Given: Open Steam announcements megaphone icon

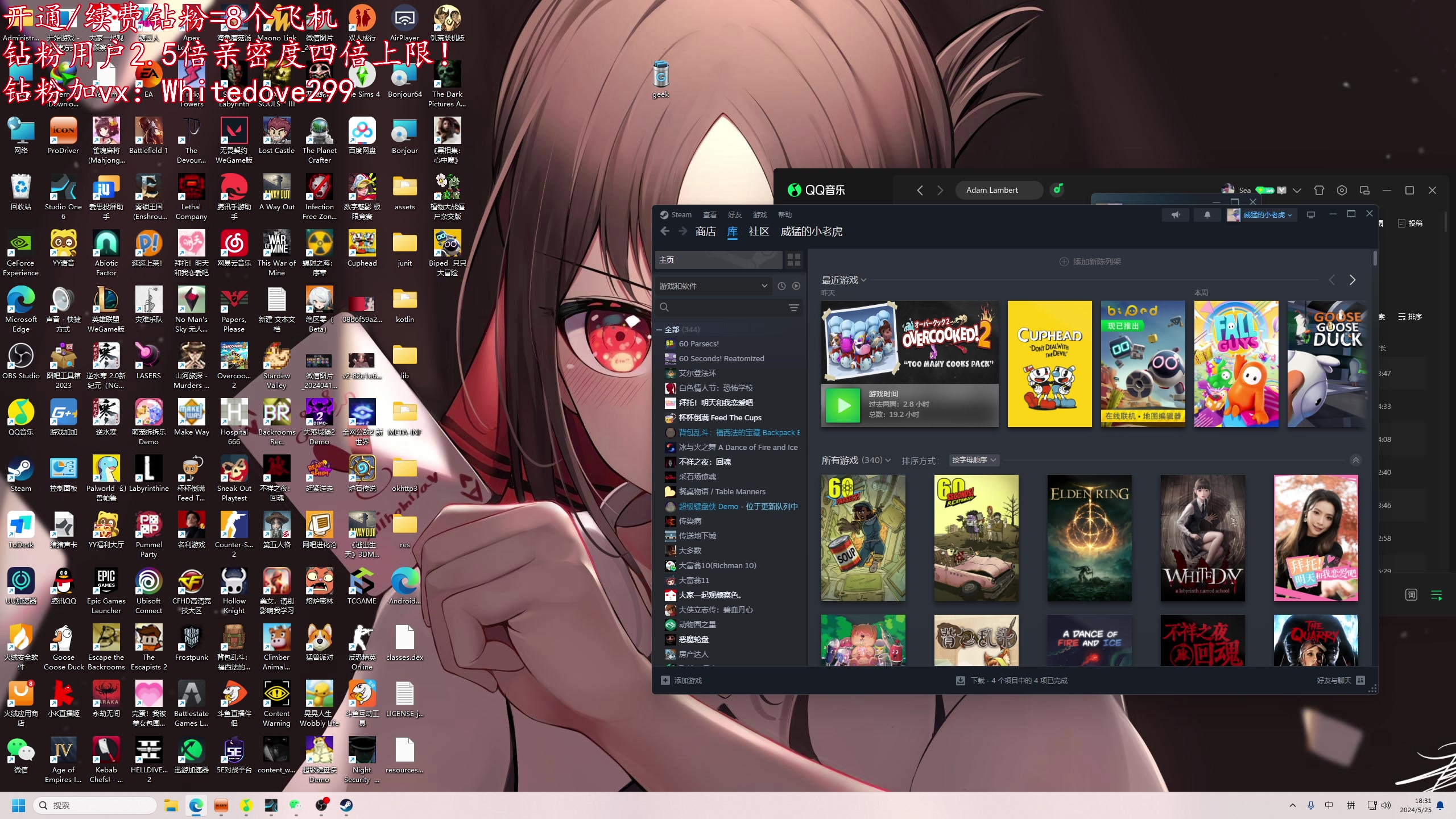Looking at the screenshot, I should coord(1176,215).
